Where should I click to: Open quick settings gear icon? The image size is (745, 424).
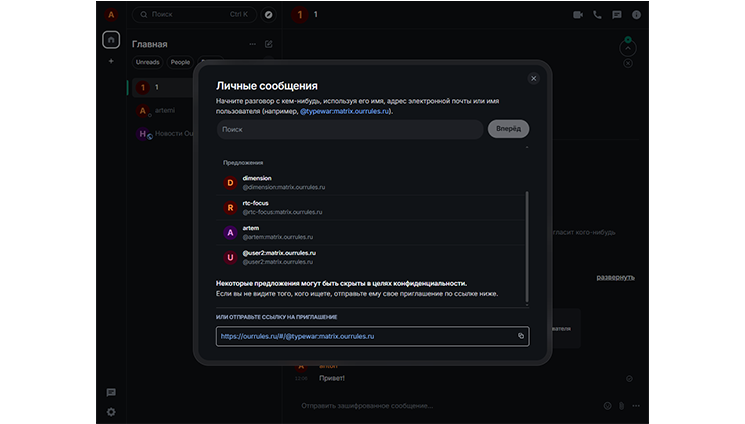[x=111, y=411]
